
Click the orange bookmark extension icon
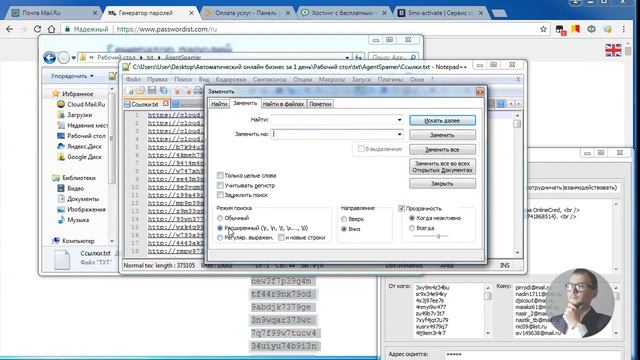tap(576, 29)
